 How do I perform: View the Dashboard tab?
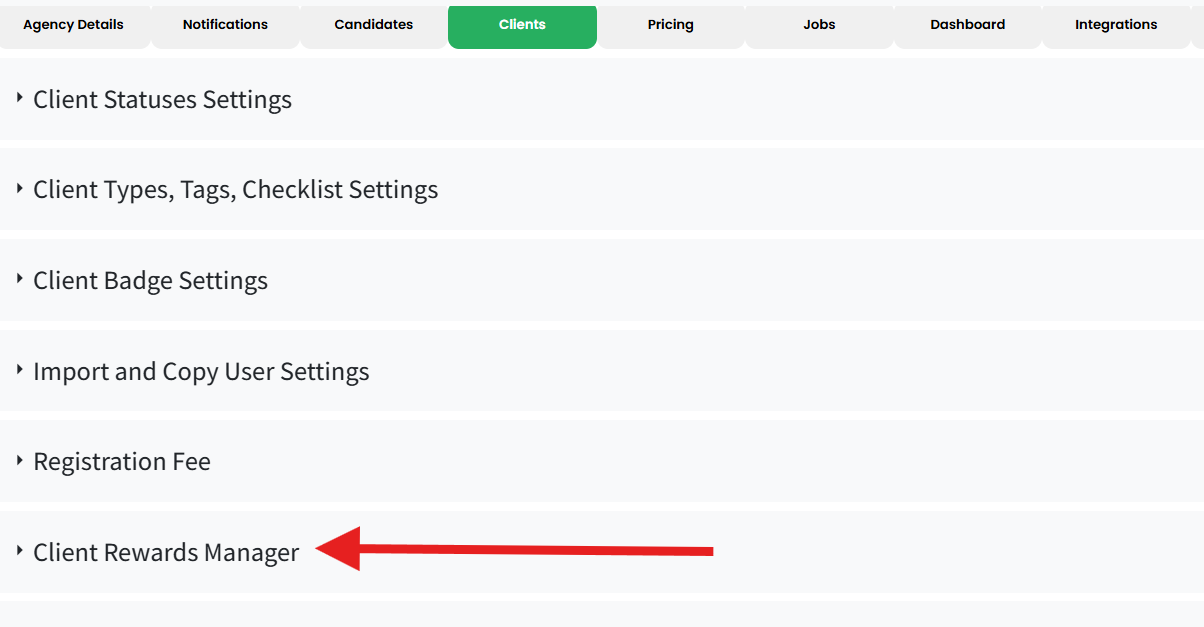pos(967,25)
